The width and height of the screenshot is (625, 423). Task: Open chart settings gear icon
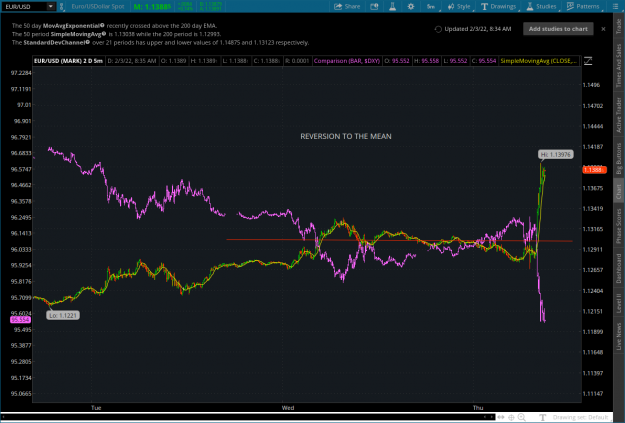(411, 6)
